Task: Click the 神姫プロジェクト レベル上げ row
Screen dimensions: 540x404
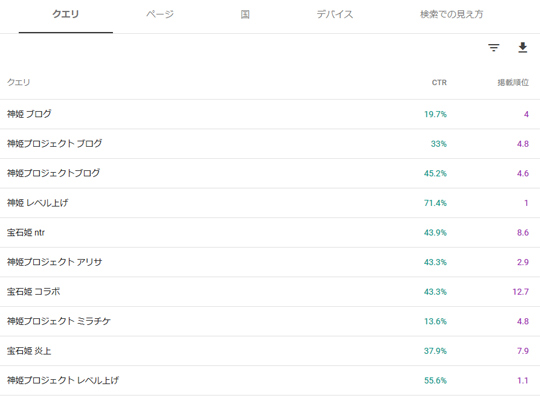Action: [x=270, y=381]
